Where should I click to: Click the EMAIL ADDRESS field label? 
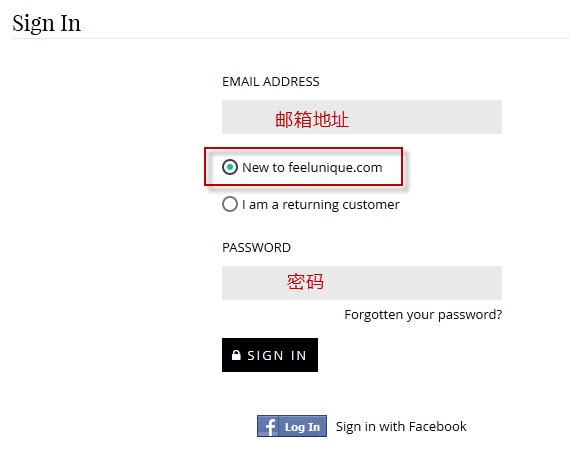(x=271, y=82)
